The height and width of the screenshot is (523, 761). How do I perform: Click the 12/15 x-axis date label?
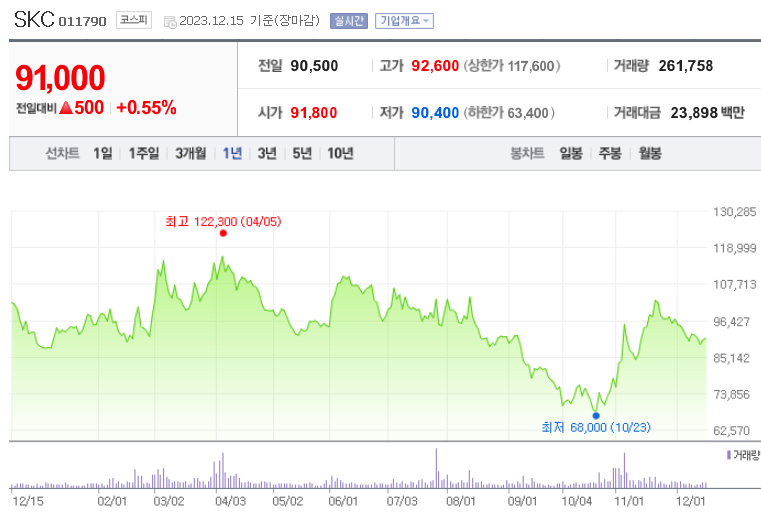(x=28, y=501)
